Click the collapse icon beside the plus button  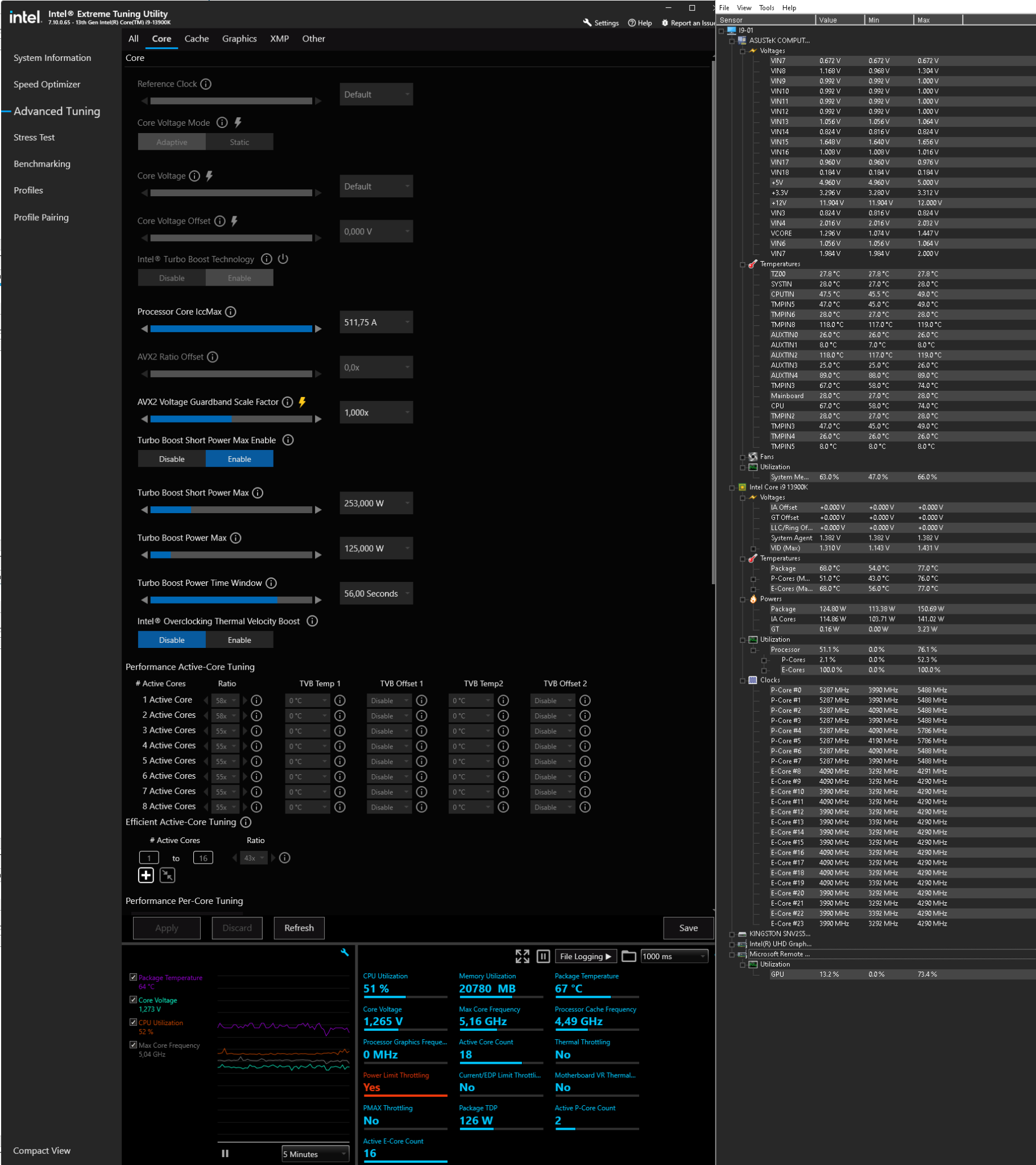pos(168,875)
